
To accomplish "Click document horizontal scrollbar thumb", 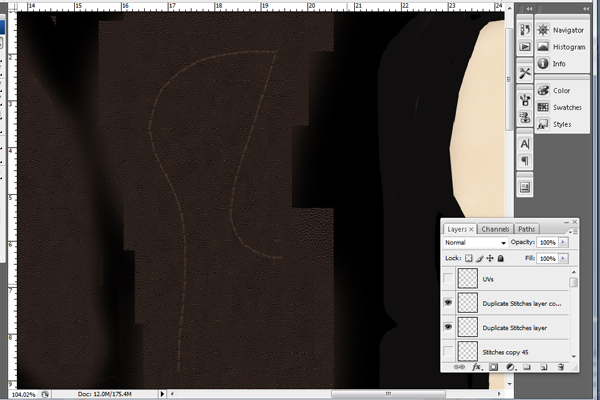I will (388, 394).
